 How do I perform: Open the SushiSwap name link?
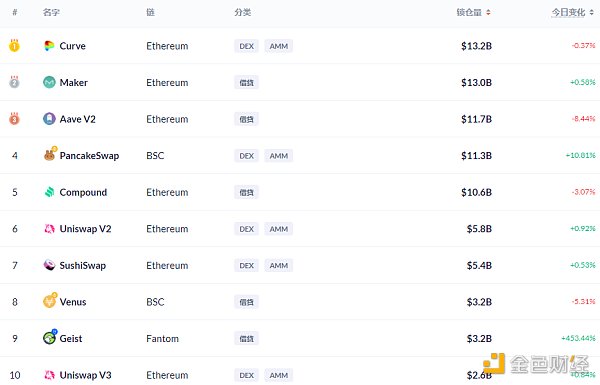(x=83, y=266)
